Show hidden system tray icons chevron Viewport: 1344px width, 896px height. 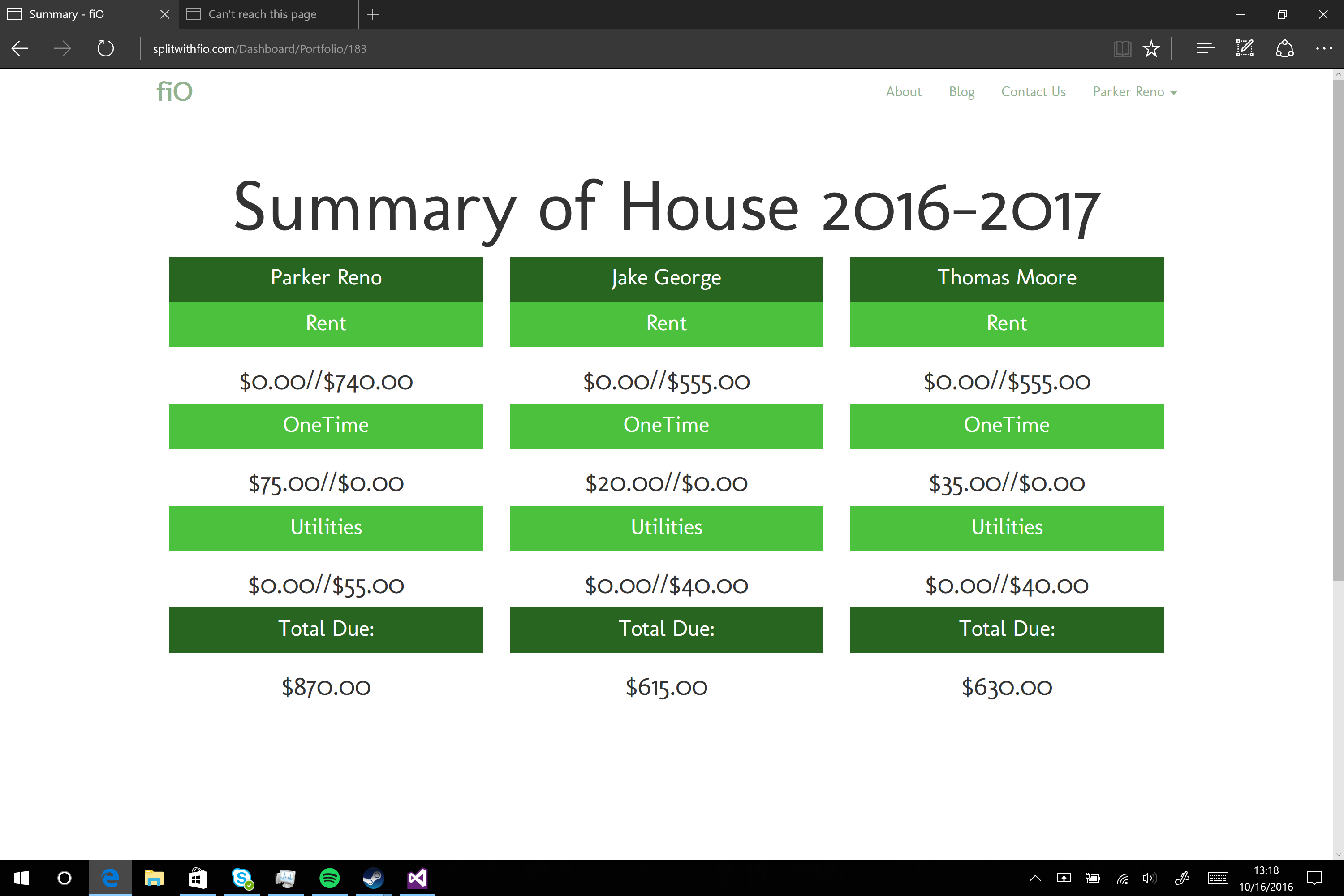(1035, 878)
